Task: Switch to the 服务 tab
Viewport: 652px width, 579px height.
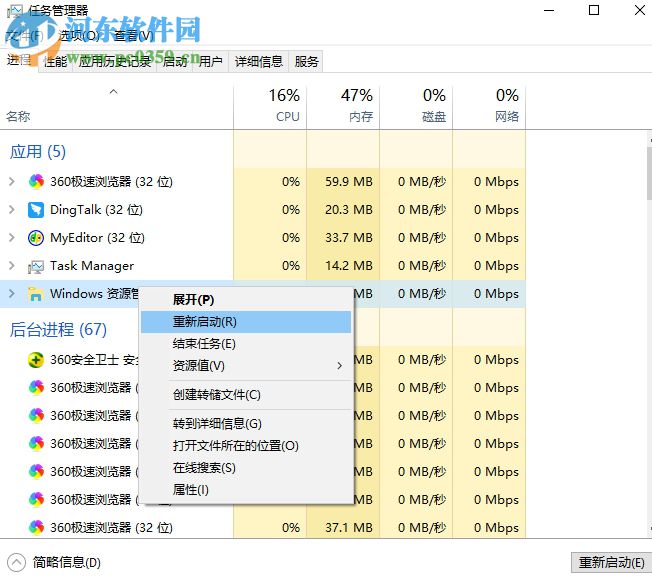Action: point(306,62)
